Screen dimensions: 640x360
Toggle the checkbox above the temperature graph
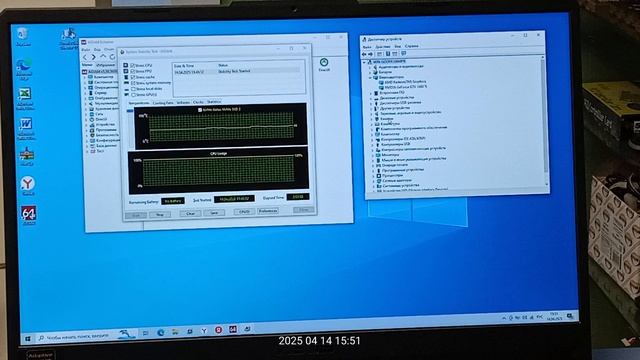(200, 110)
